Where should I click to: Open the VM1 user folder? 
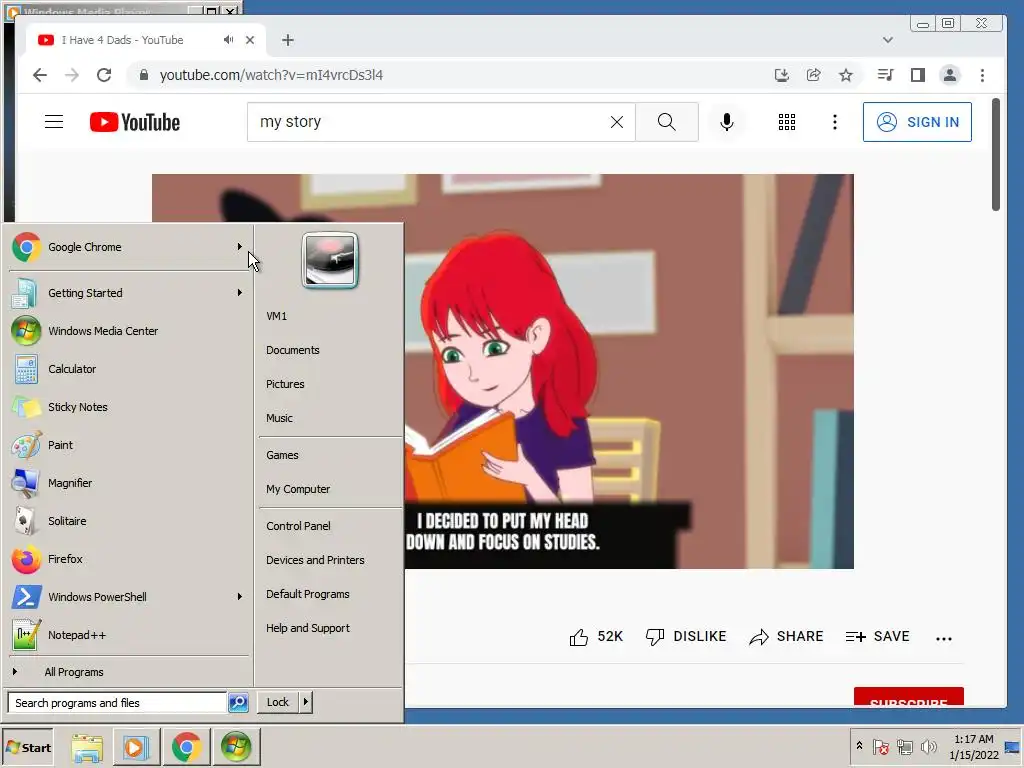tap(276, 316)
